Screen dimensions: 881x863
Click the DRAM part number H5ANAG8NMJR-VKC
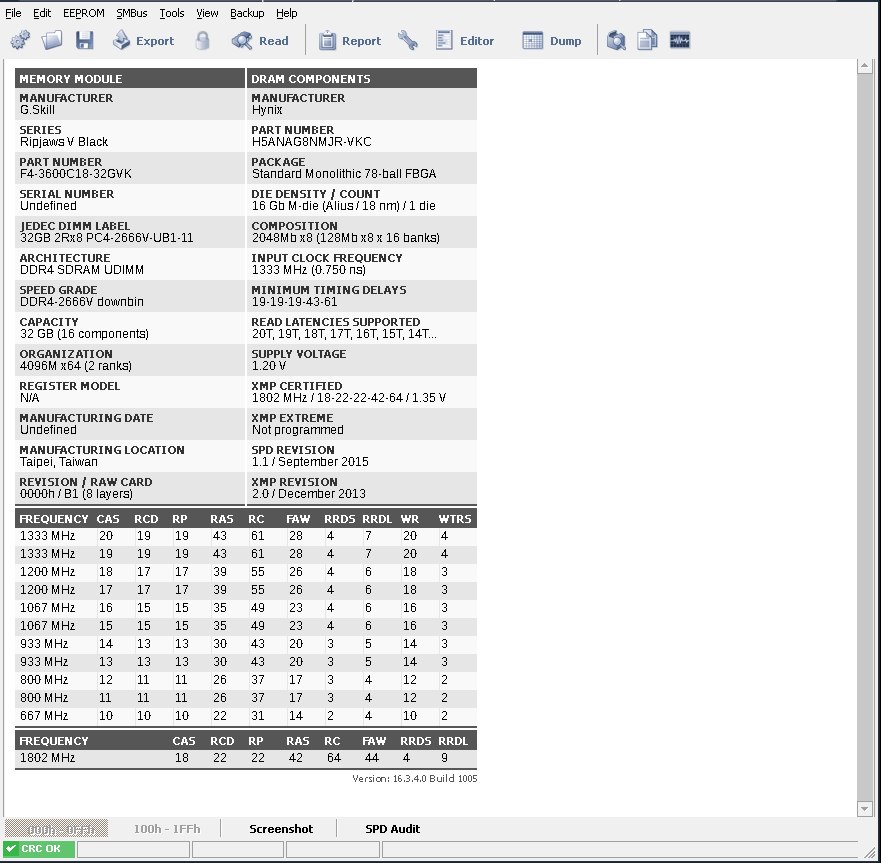pyautogui.click(x=311, y=142)
